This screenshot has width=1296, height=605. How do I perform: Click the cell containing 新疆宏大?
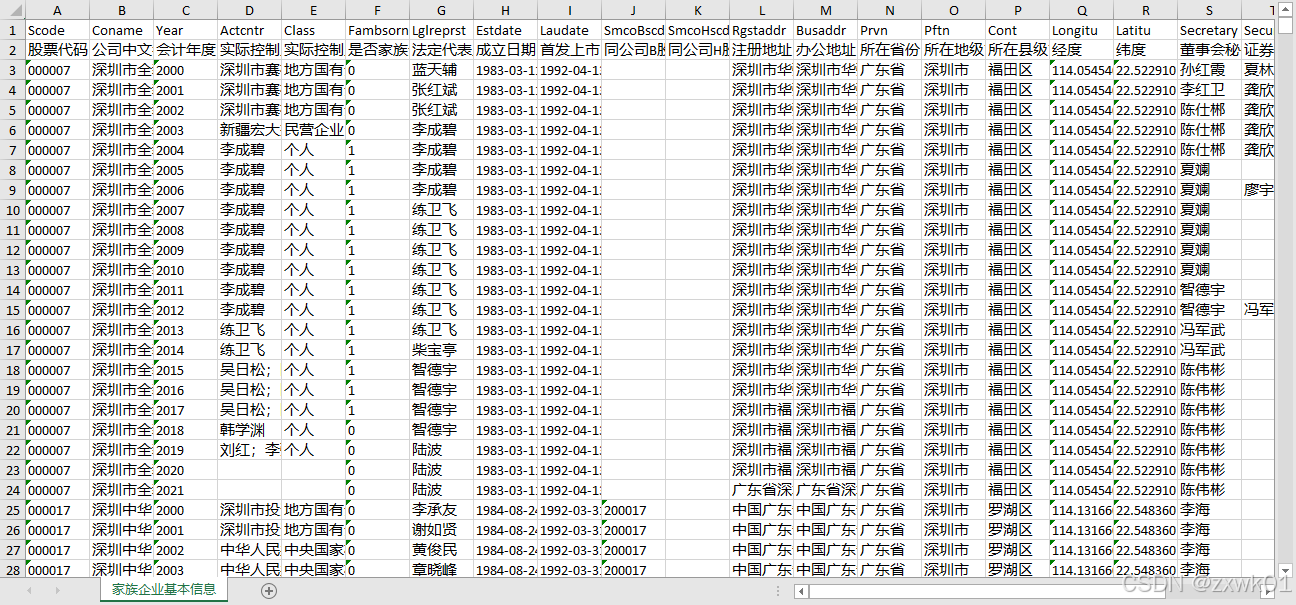tap(249, 130)
